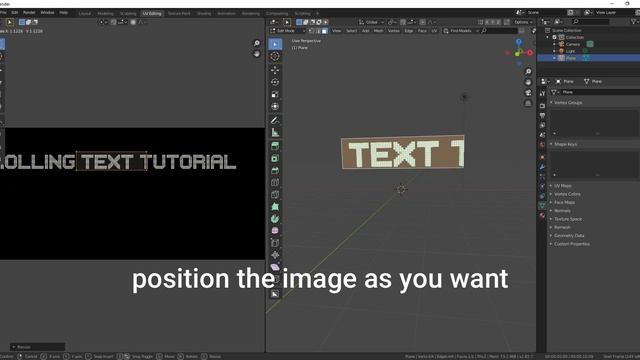
Task: Select the Shrink/Fatten tool
Action: [275, 255]
